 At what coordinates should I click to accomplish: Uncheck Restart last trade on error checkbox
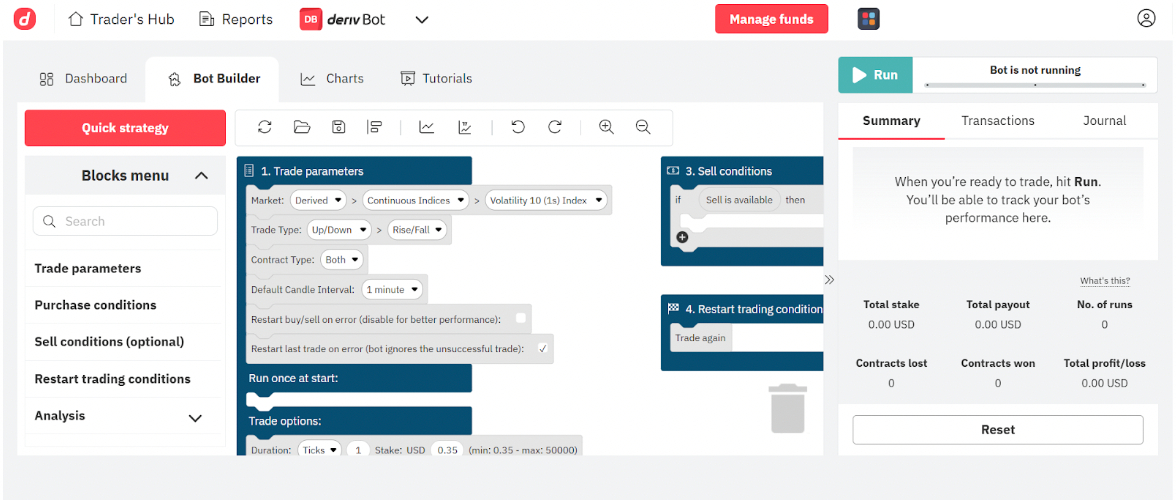(542, 349)
